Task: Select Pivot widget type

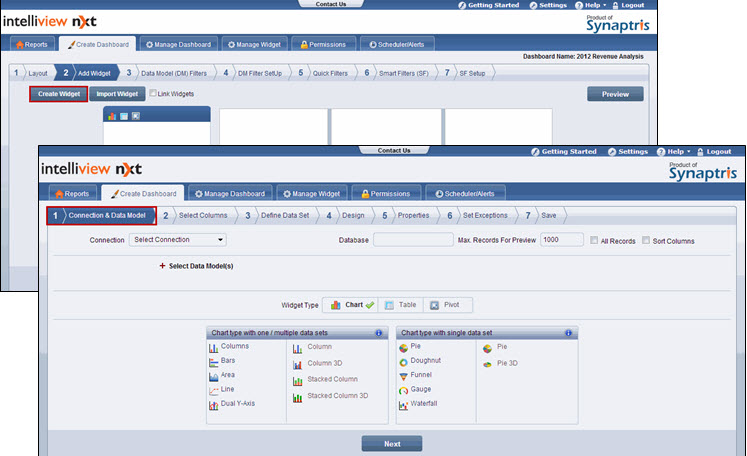Action: 447,305
